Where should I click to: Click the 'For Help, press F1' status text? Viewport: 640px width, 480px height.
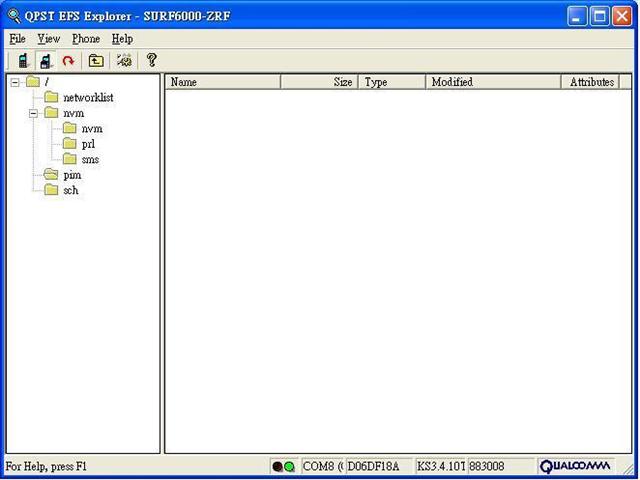click(46, 466)
